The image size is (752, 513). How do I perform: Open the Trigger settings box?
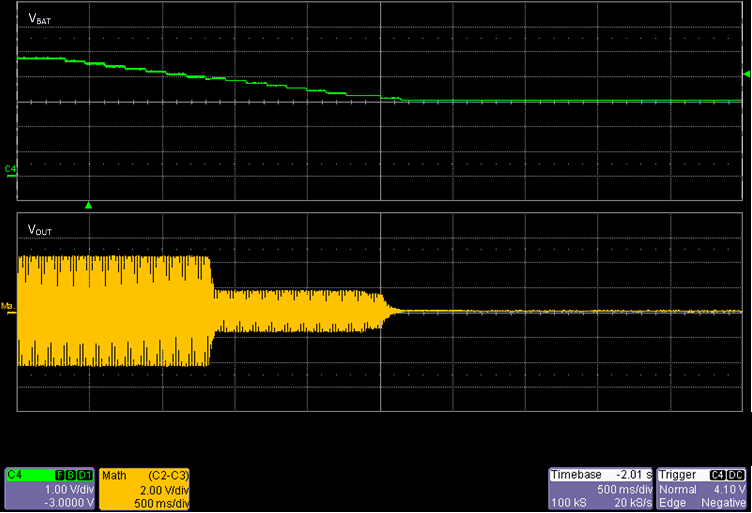click(x=700, y=488)
